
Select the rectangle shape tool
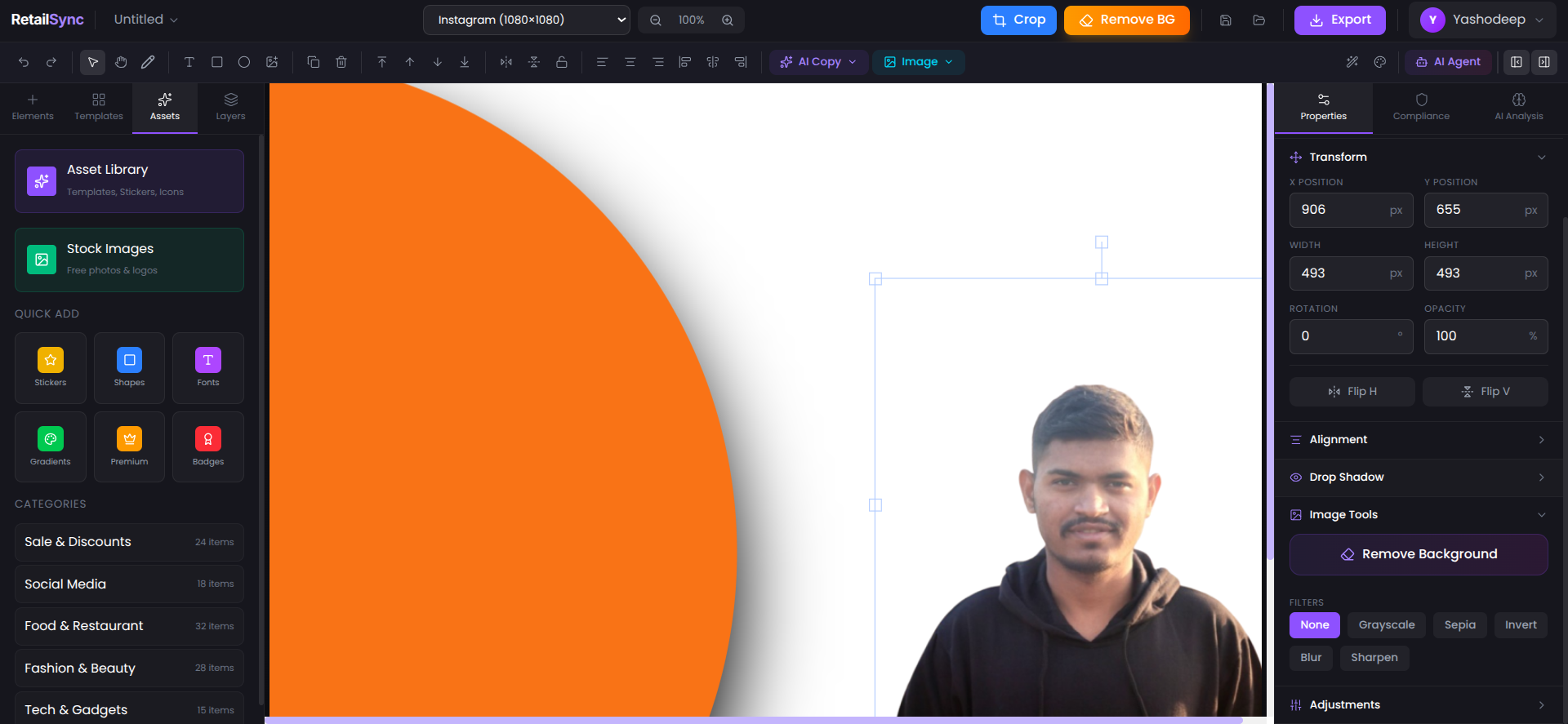coord(217,62)
